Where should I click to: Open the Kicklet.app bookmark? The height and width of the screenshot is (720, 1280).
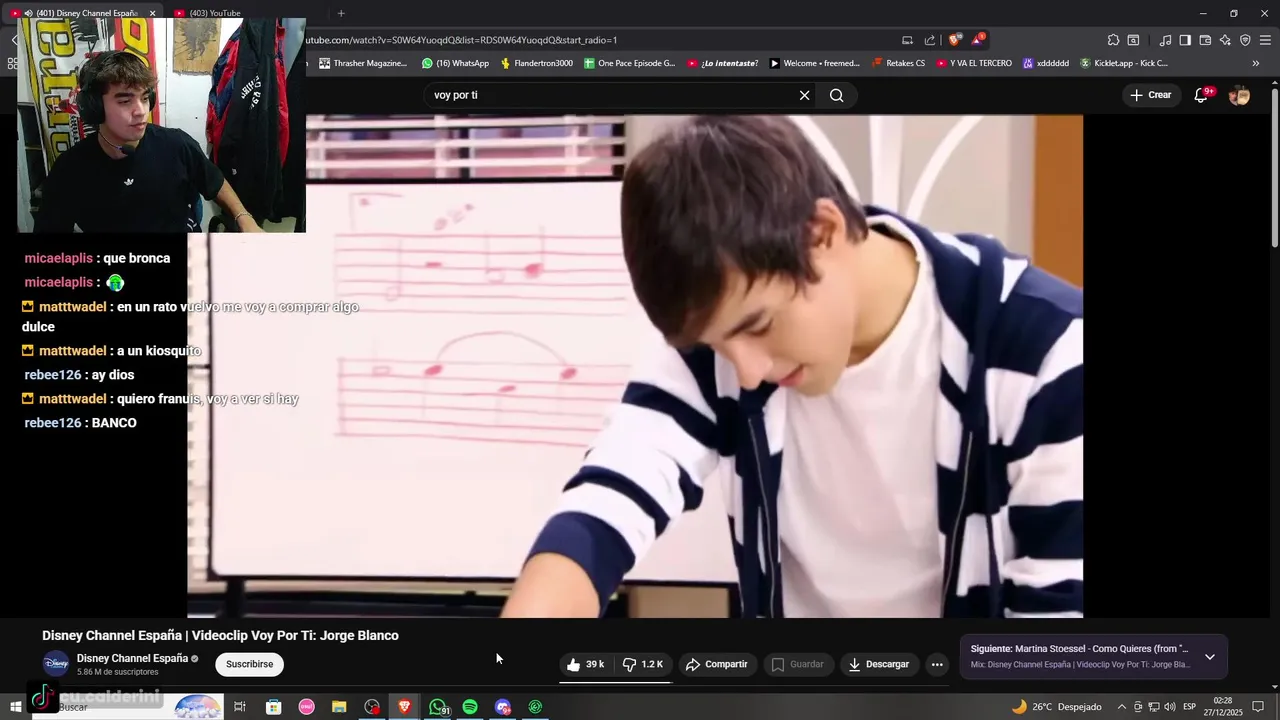click(x=1124, y=63)
